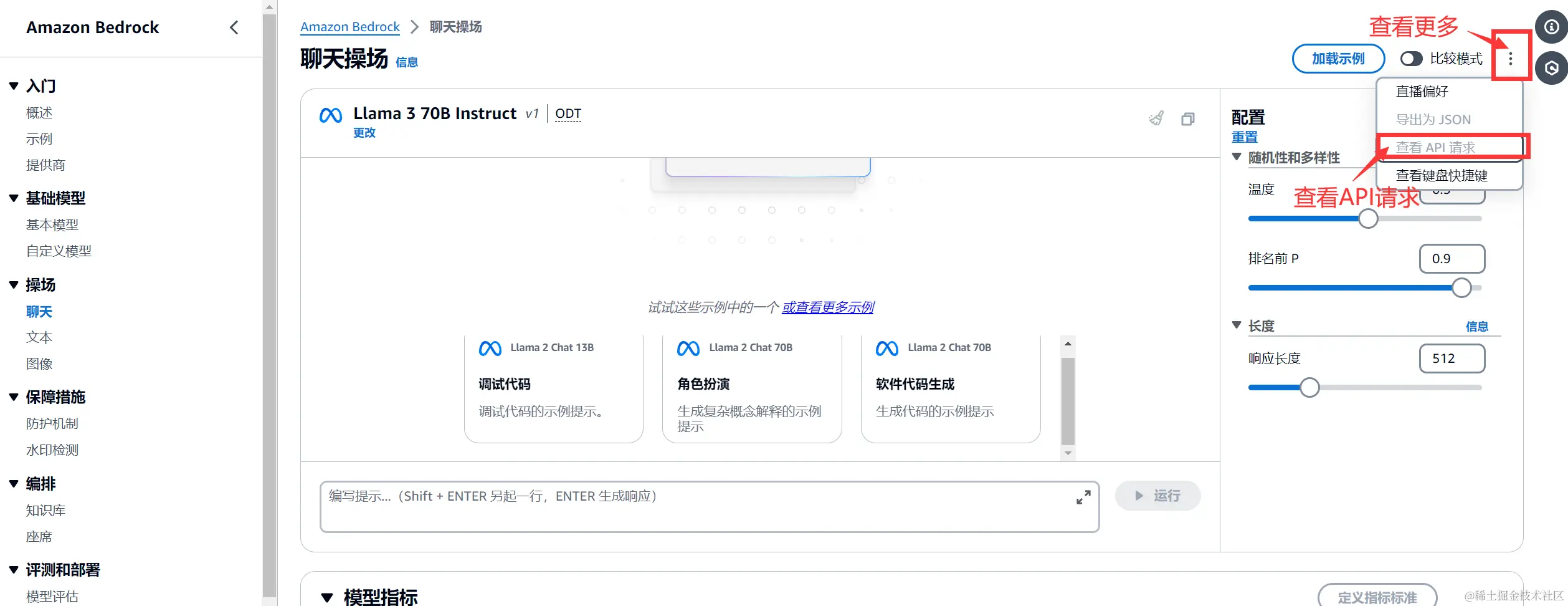Collapse the 长度 settings group

[x=1237, y=325]
